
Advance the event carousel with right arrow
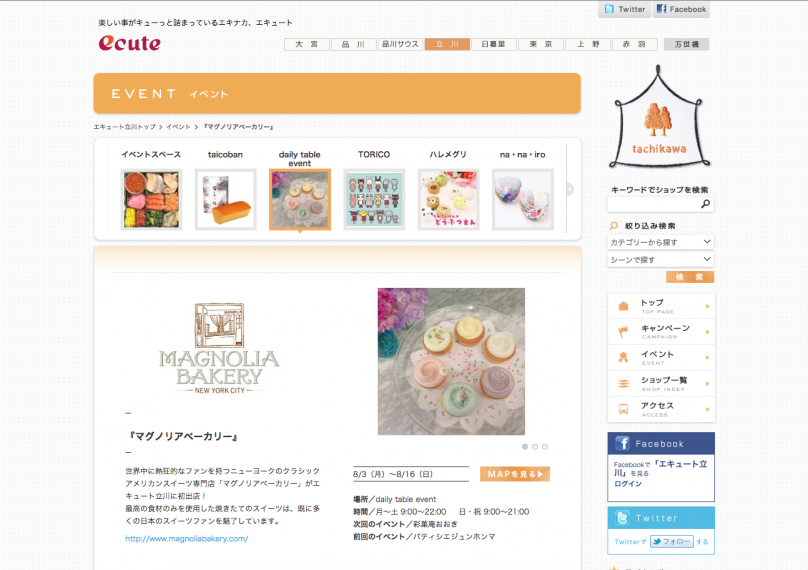click(x=569, y=189)
